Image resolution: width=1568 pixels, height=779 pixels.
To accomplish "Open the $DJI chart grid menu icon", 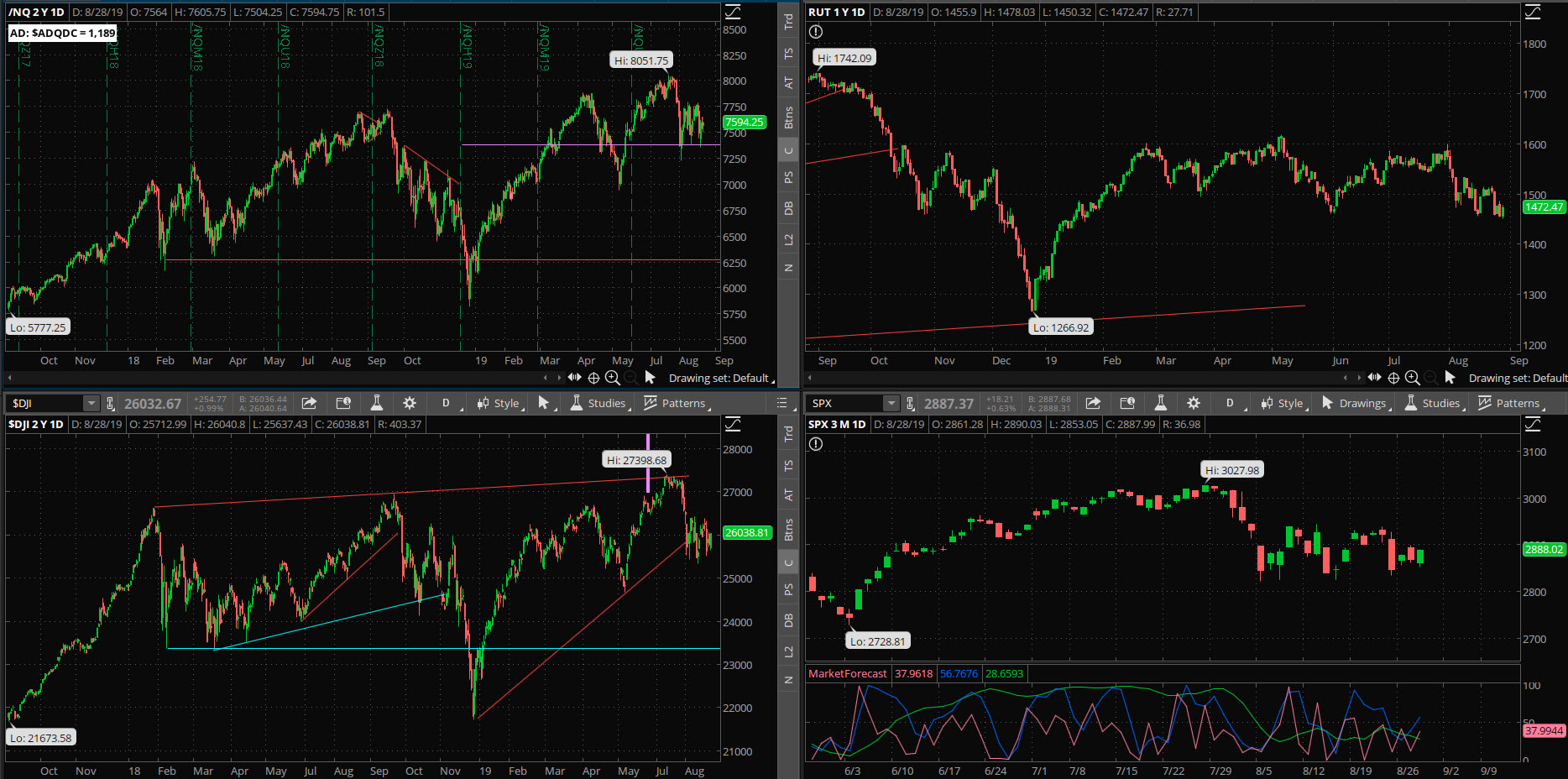I will (x=782, y=403).
